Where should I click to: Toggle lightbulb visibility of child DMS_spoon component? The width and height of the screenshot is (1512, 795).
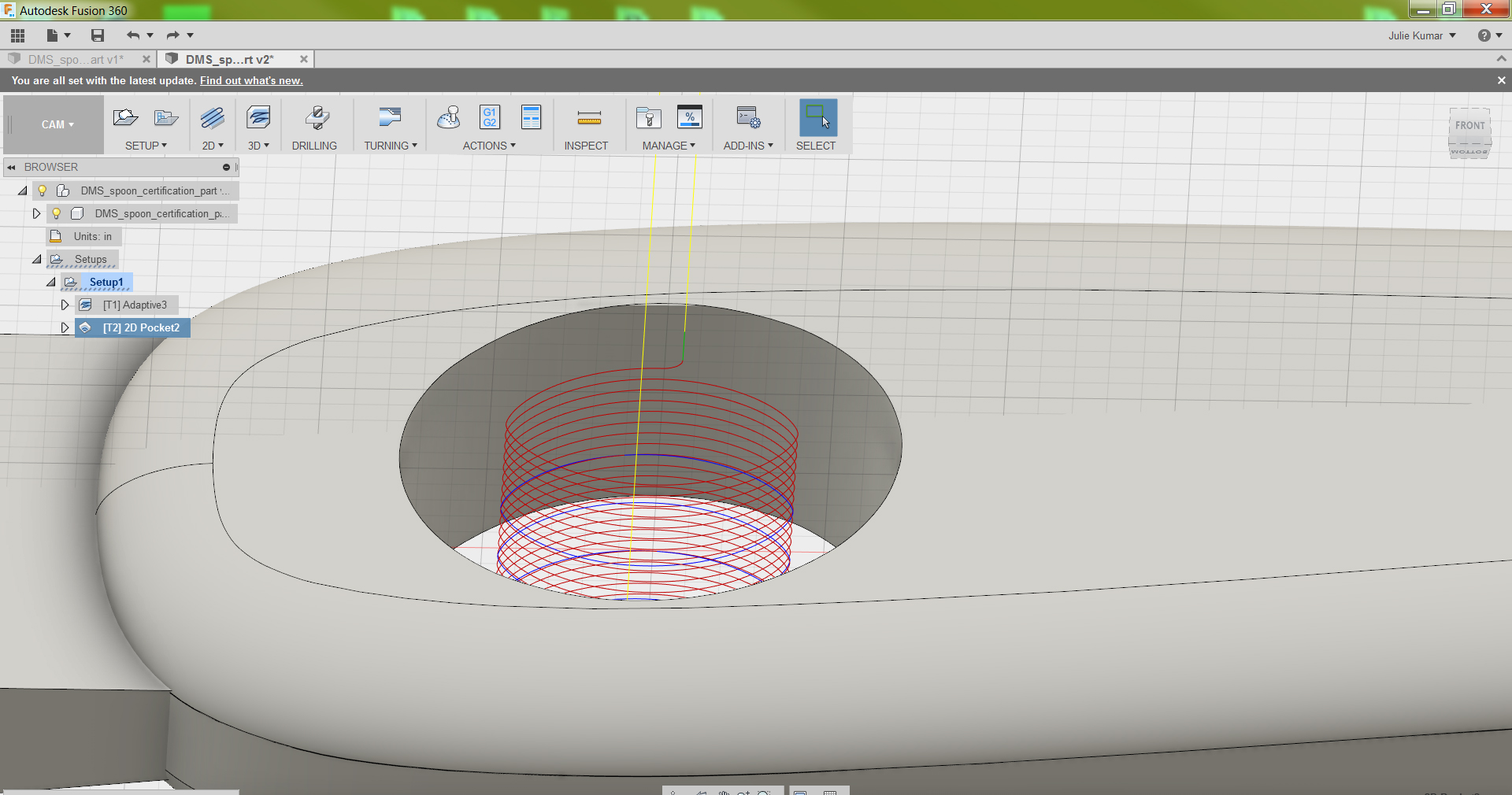tap(57, 213)
